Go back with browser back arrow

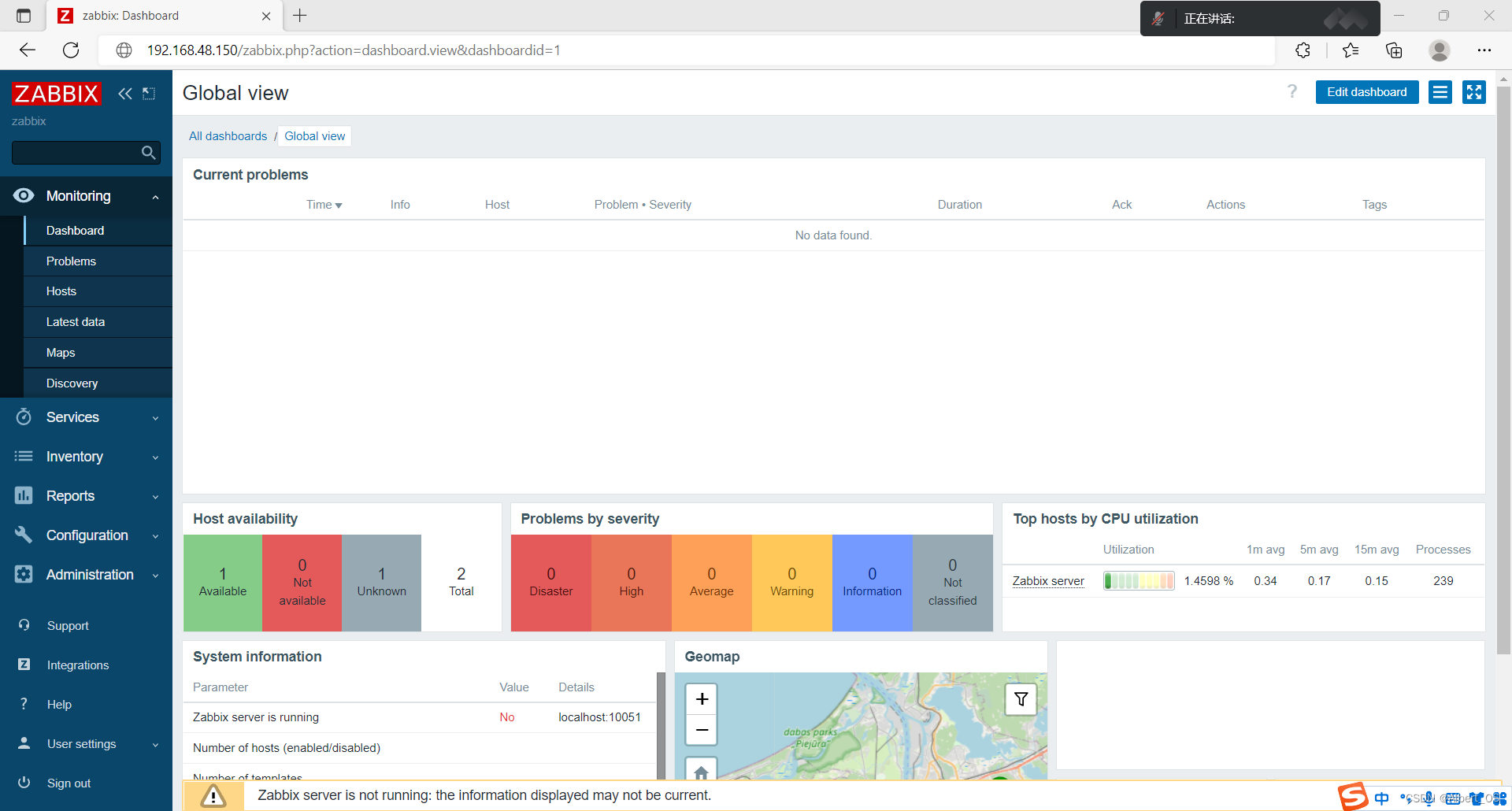(x=28, y=50)
